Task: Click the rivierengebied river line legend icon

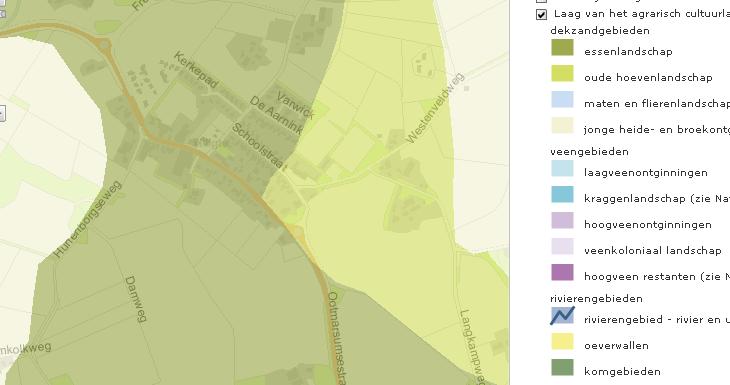Action: click(562, 316)
